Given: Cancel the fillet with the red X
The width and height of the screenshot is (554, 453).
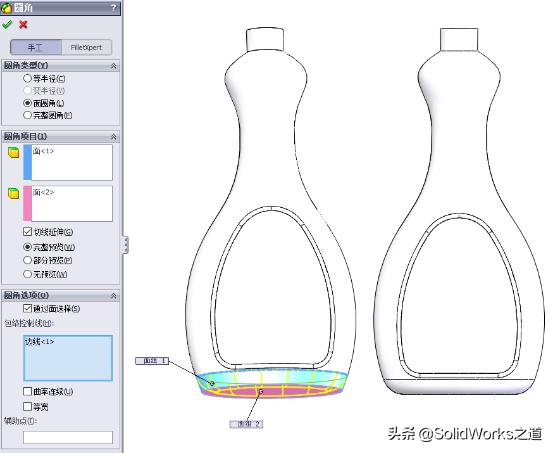Looking at the screenshot, I should (23, 24).
